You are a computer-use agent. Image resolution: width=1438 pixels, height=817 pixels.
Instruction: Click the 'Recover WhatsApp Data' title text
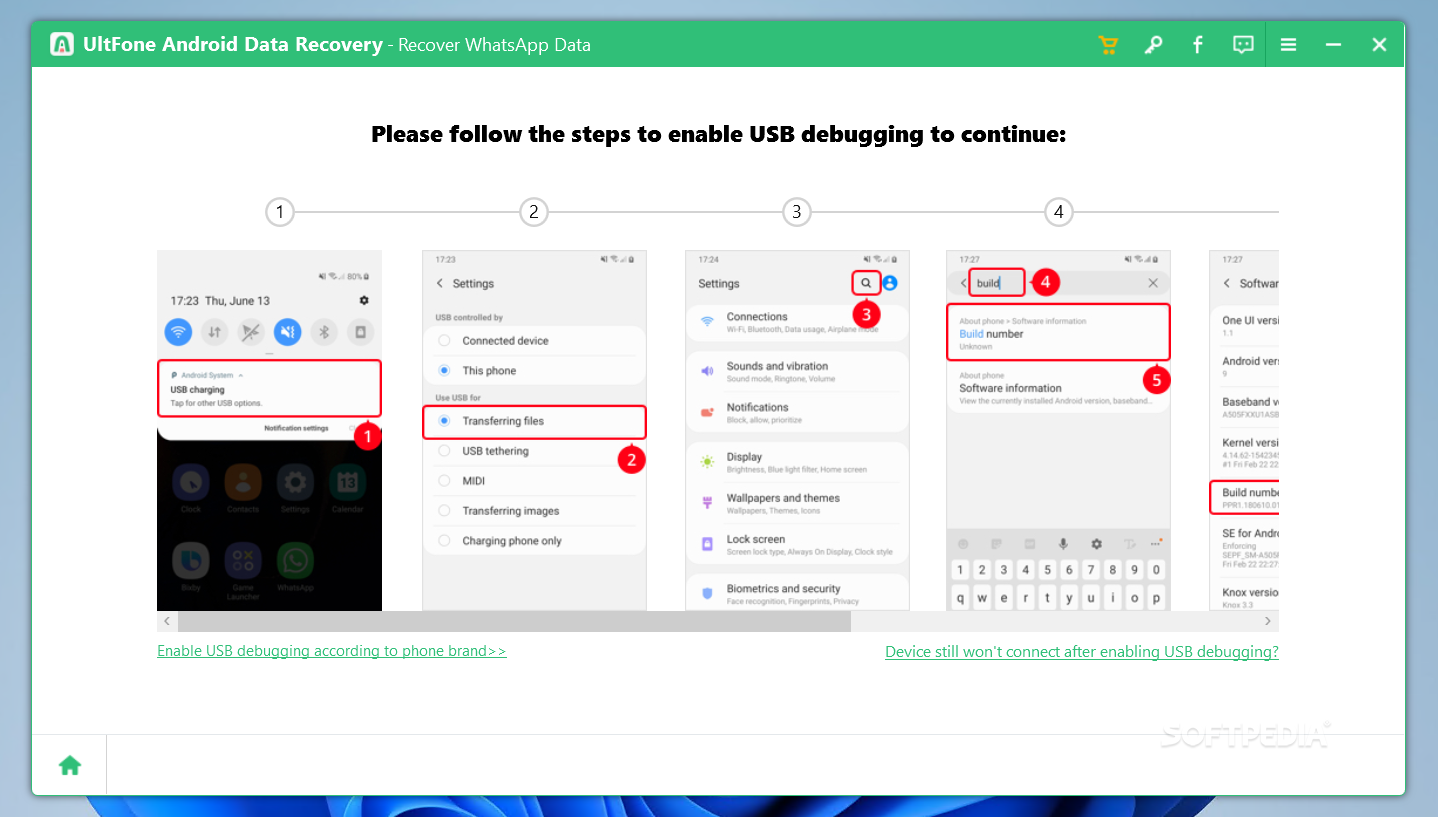pos(494,45)
